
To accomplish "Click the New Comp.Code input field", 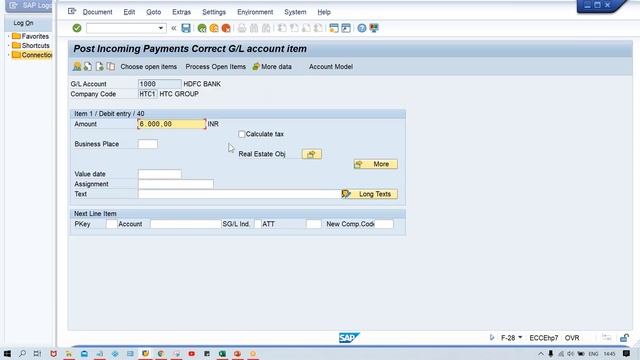I will click(x=384, y=224).
